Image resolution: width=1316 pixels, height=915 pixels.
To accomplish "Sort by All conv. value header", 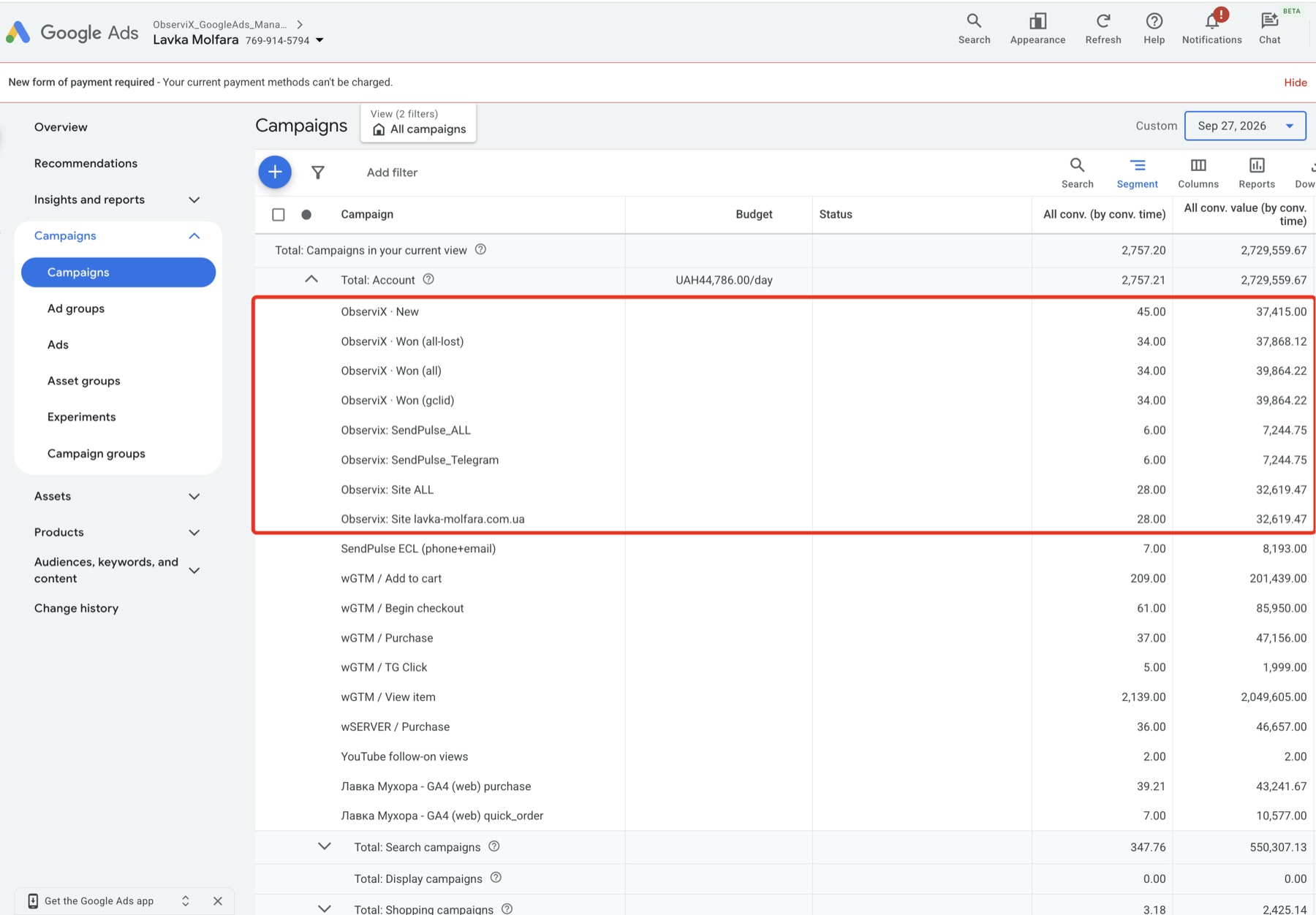I will 1245,214.
